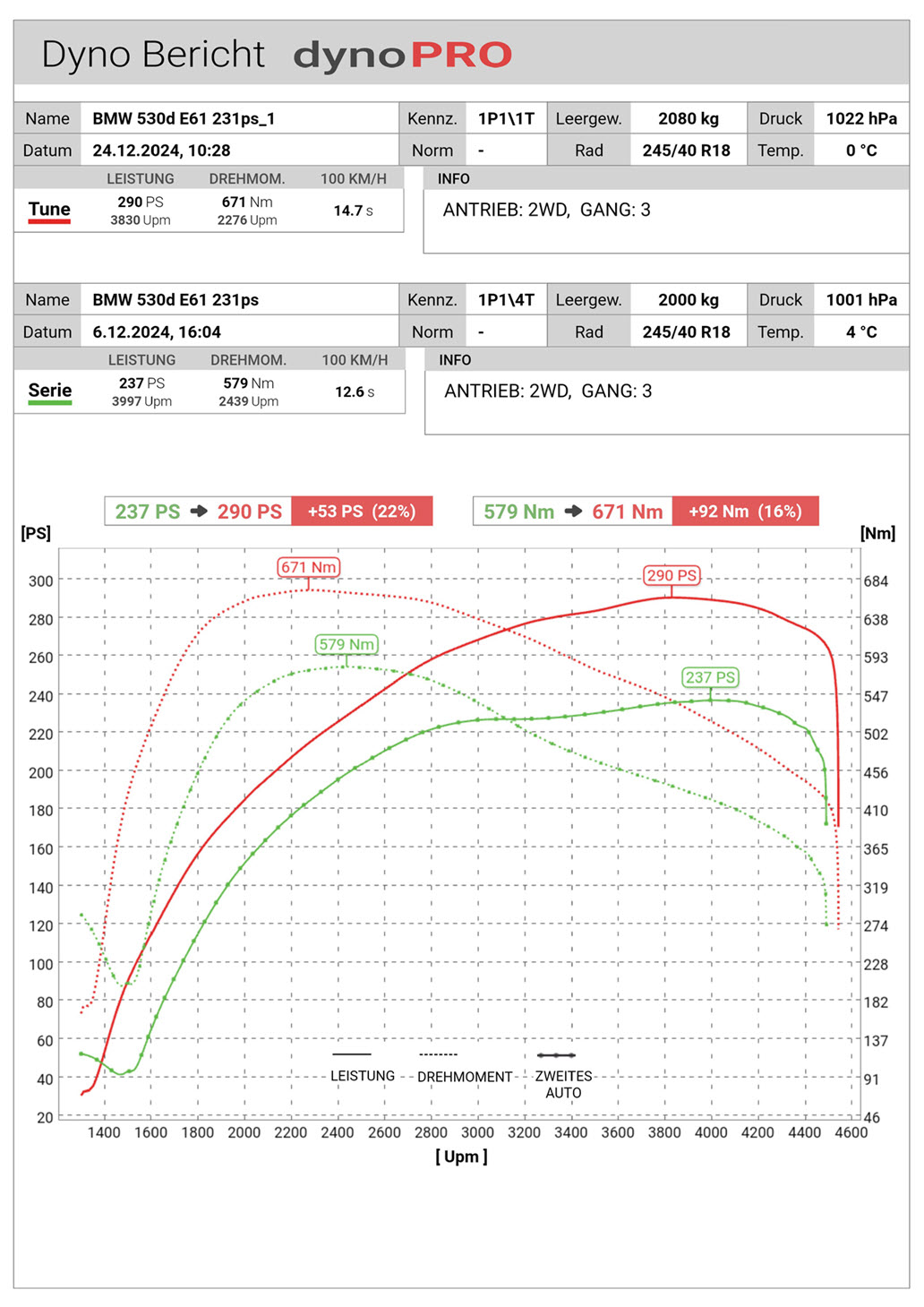
Task: Click the '+53 PS (22%)' red gain badge
Action: click(x=362, y=512)
